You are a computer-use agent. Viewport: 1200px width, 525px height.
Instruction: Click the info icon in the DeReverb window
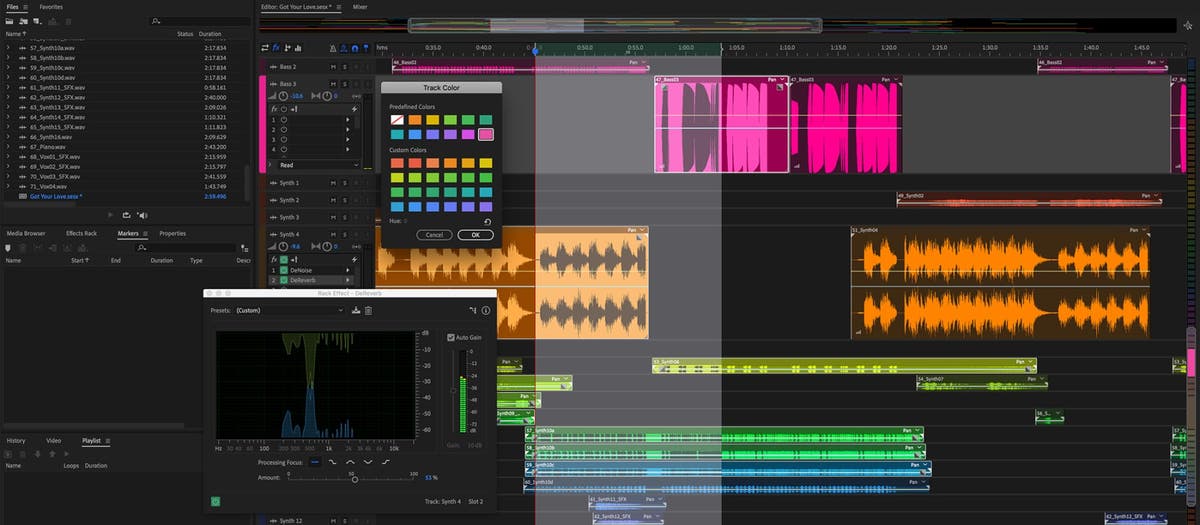point(486,311)
